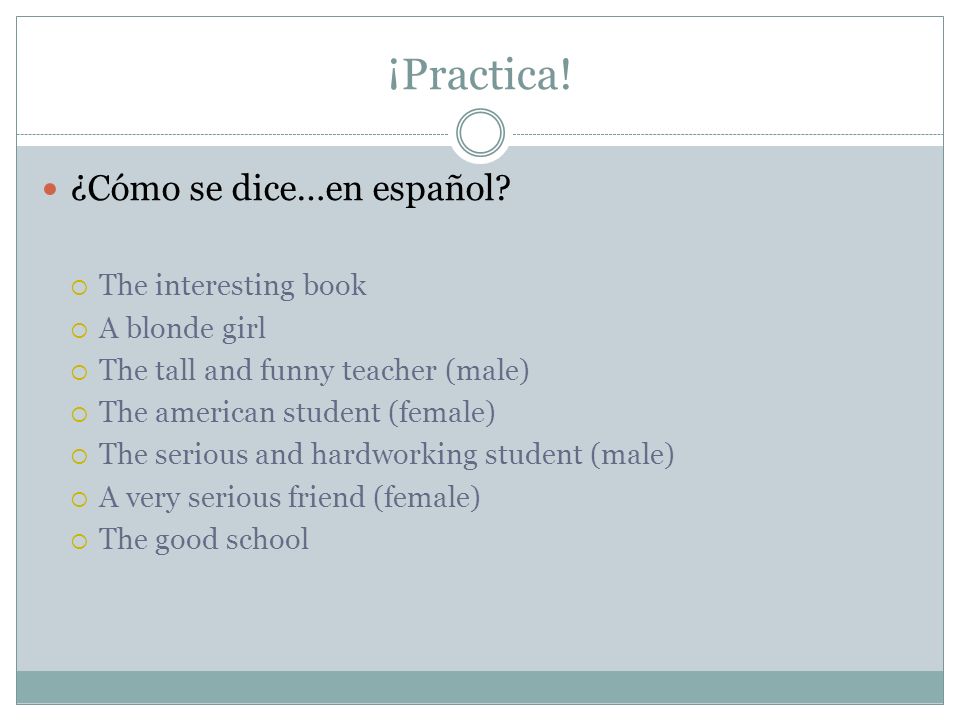The width and height of the screenshot is (960, 720).
Task: Click 'The serious and hardworking student (male)'
Action: point(386,455)
